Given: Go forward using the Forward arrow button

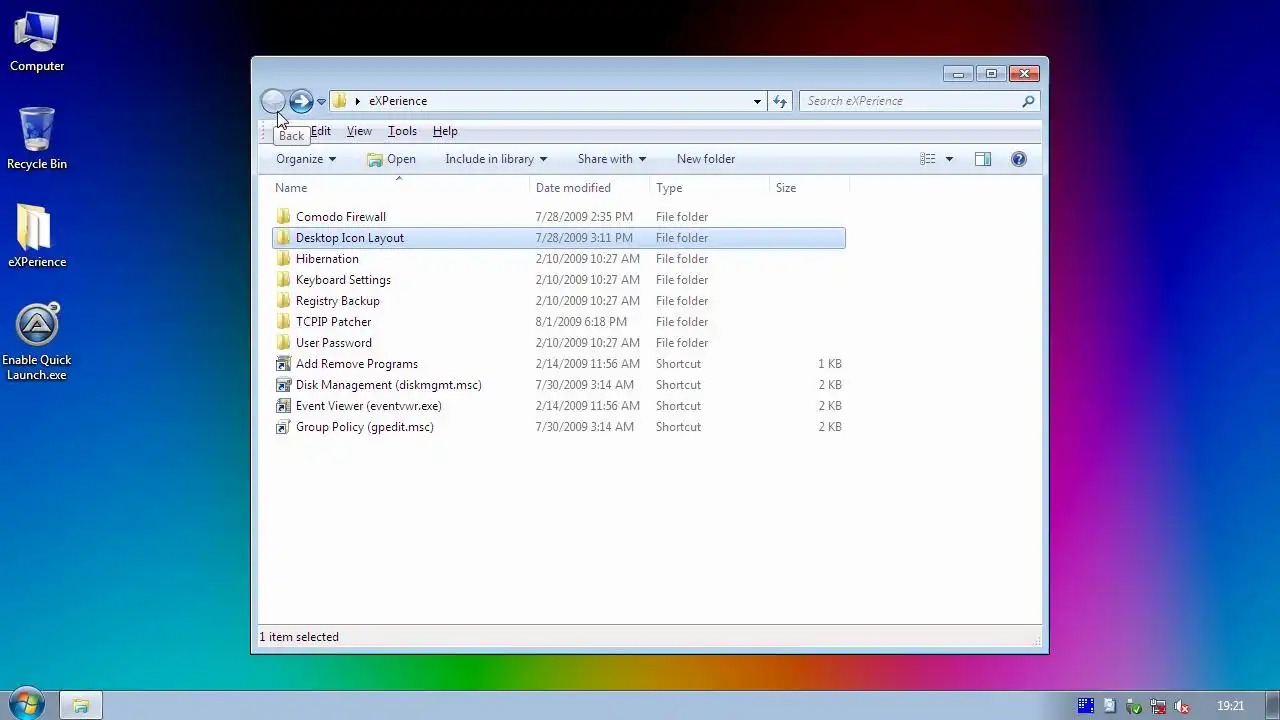Looking at the screenshot, I should 301,101.
